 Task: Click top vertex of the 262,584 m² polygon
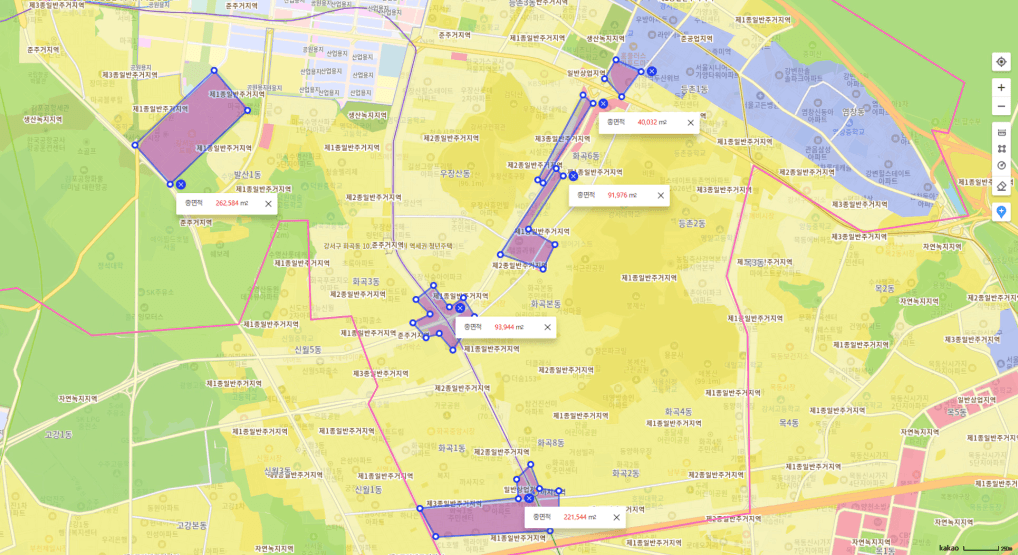pyautogui.click(x=214, y=70)
